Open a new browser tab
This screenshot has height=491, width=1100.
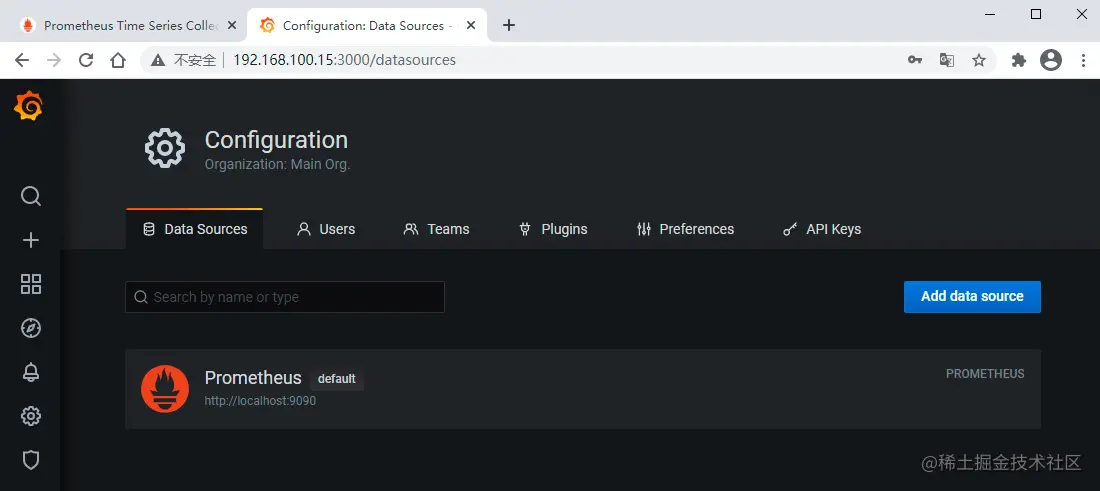click(509, 25)
